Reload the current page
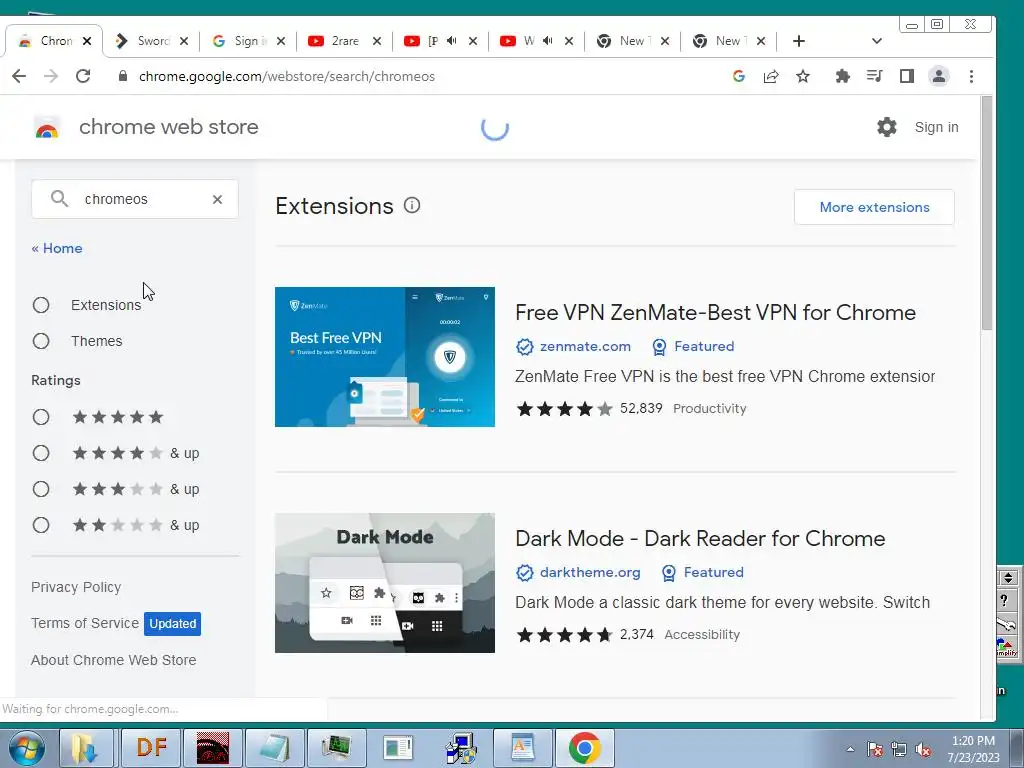 (83, 76)
